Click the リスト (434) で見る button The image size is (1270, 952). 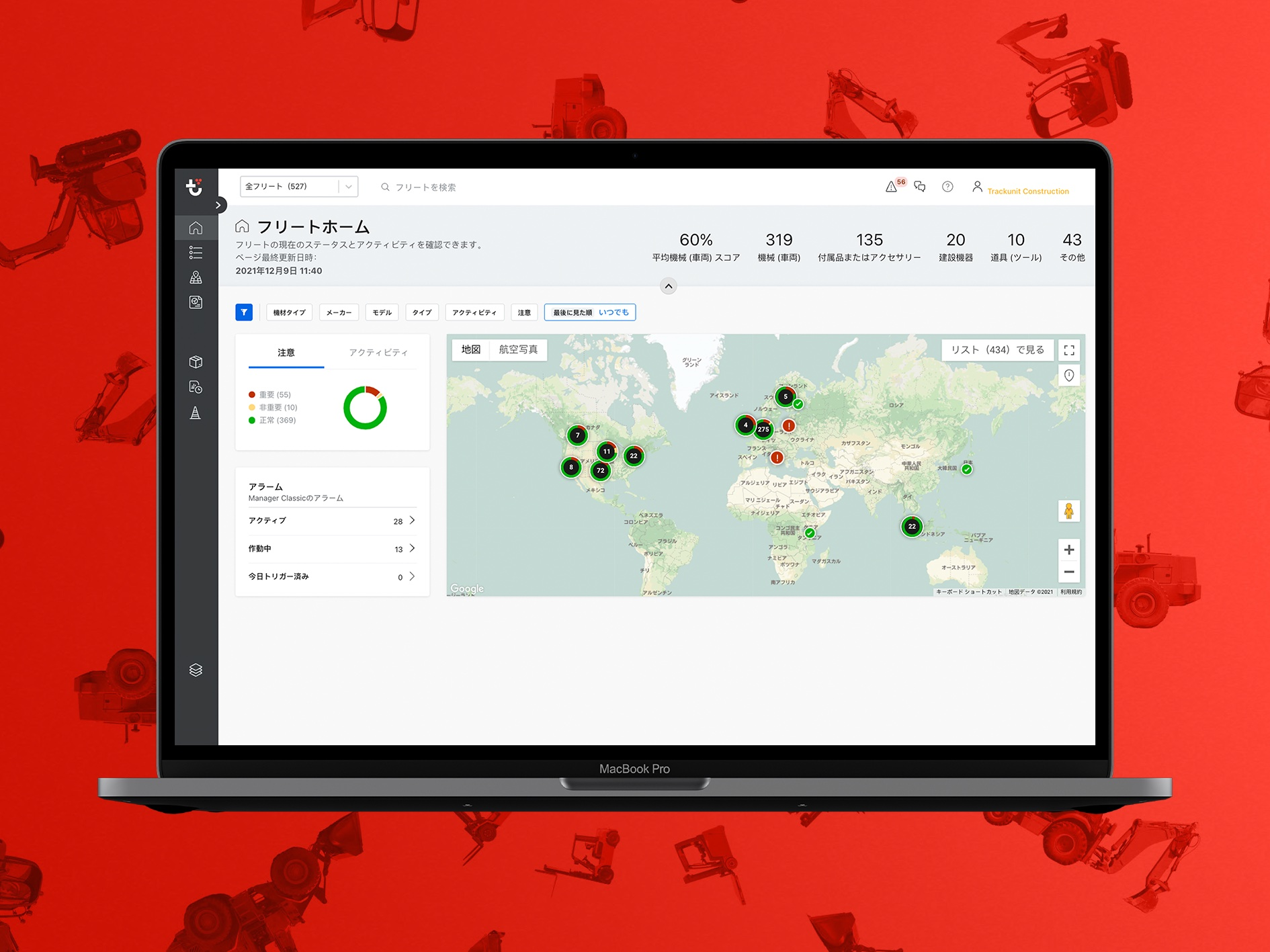point(997,350)
